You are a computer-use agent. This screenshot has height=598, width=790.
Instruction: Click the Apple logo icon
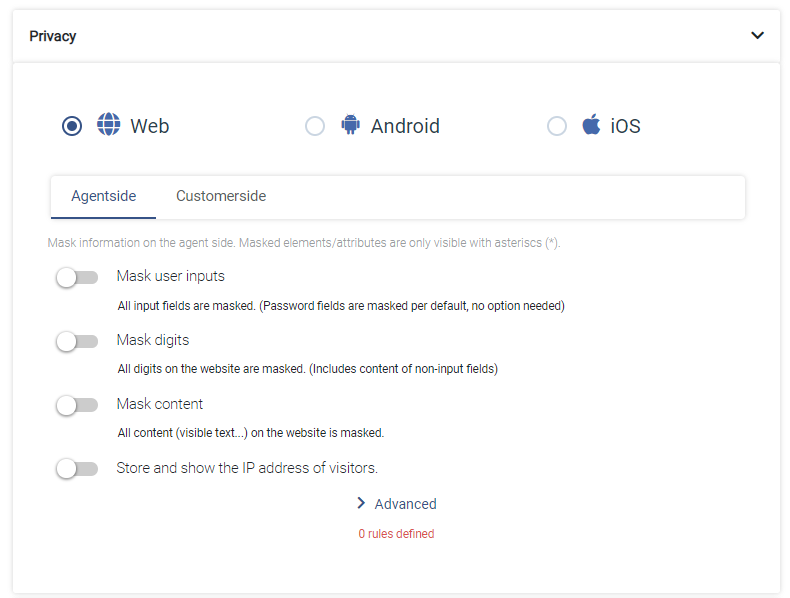[591, 124]
